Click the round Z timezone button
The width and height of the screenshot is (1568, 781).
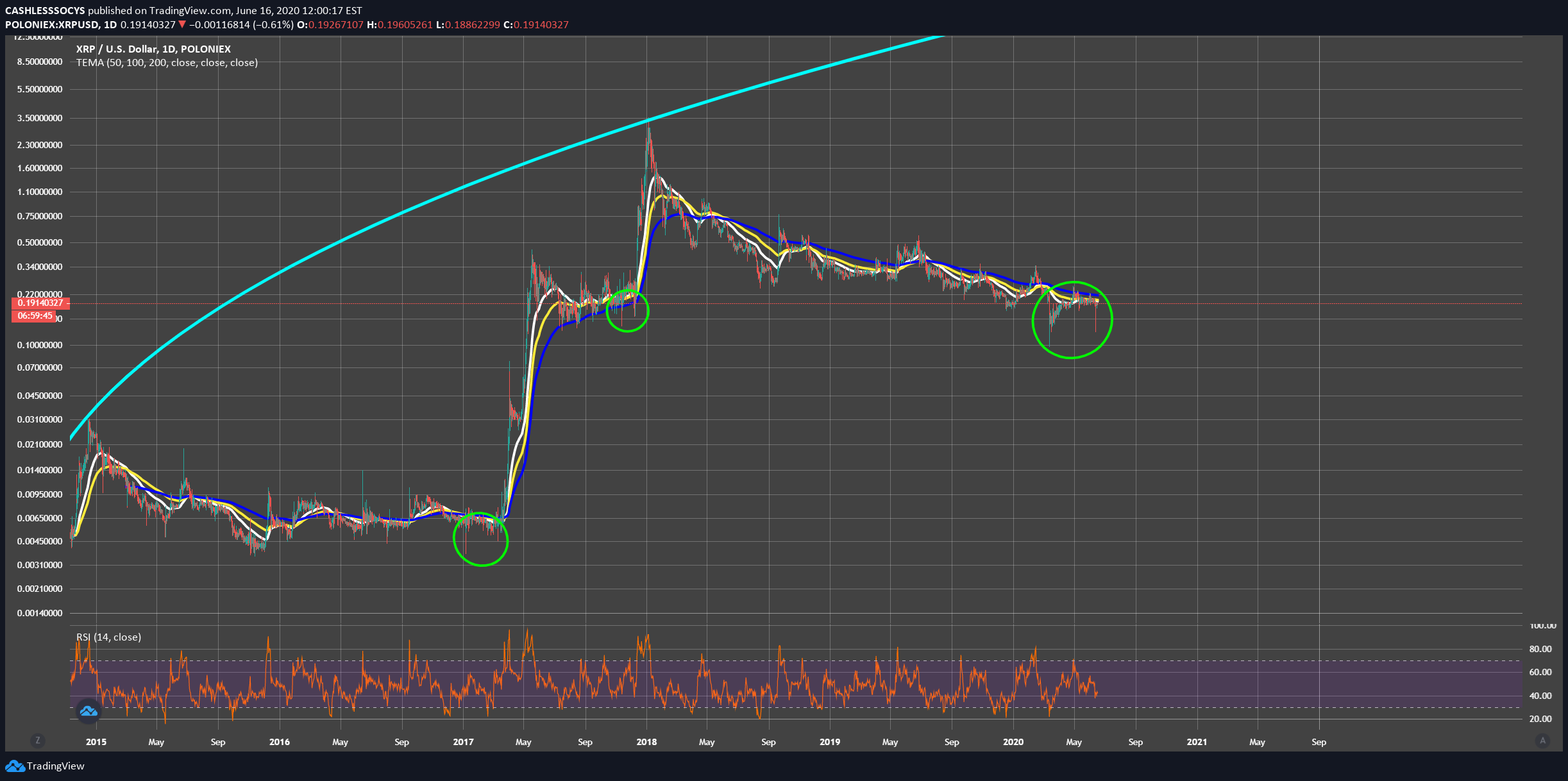(38, 741)
